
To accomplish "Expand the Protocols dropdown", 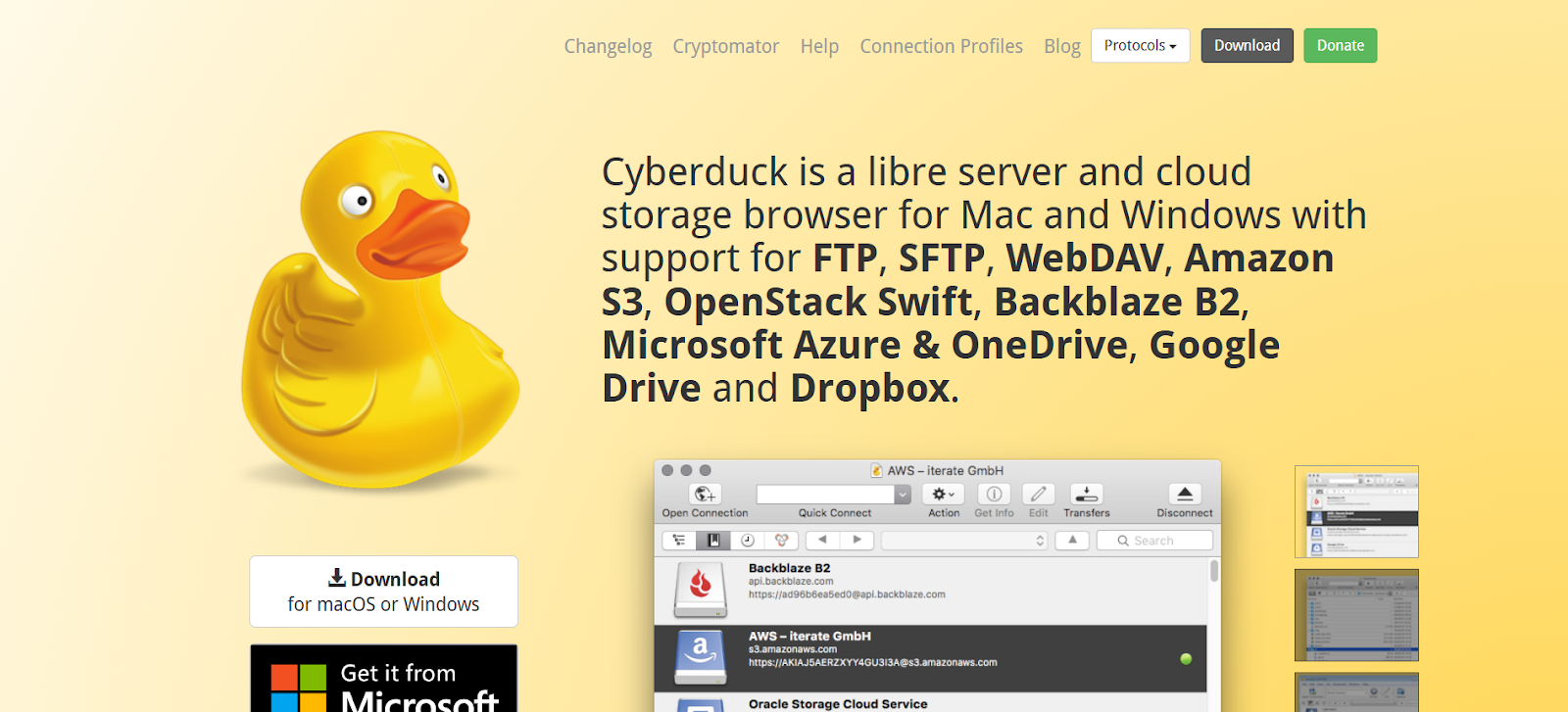I will [1140, 46].
